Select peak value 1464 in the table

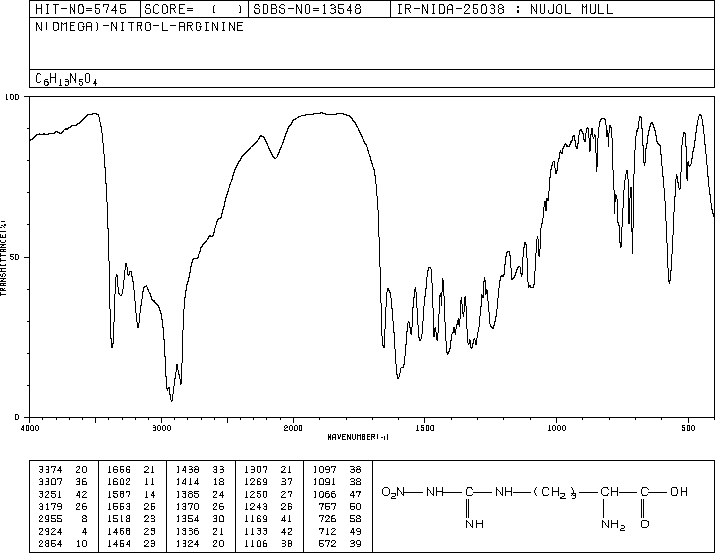click(x=119, y=543)
